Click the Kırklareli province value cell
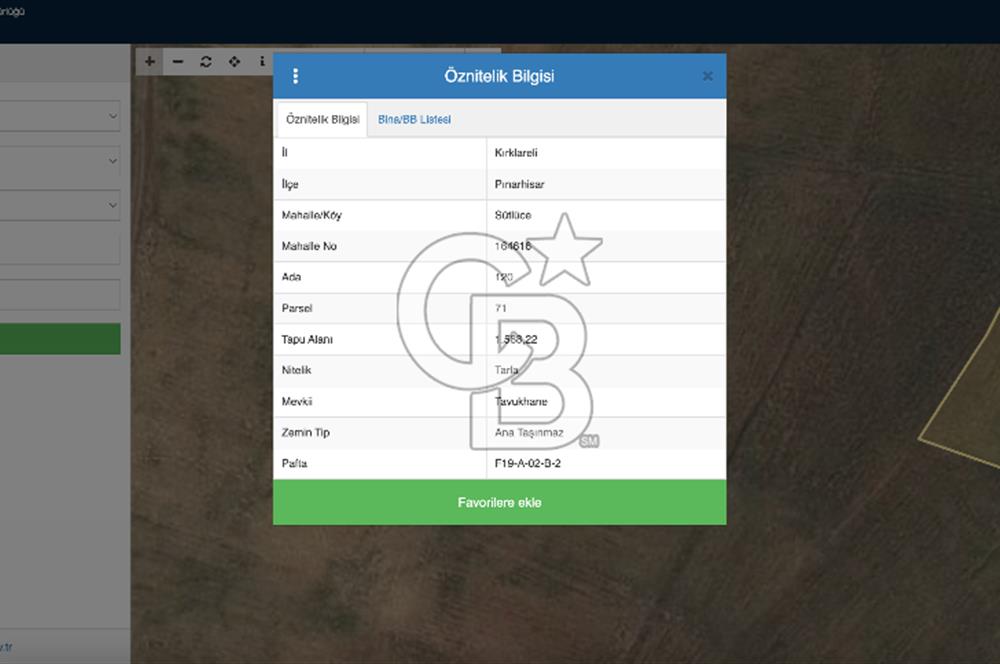Screen dimensions: 1000x664 click(516, 153)
